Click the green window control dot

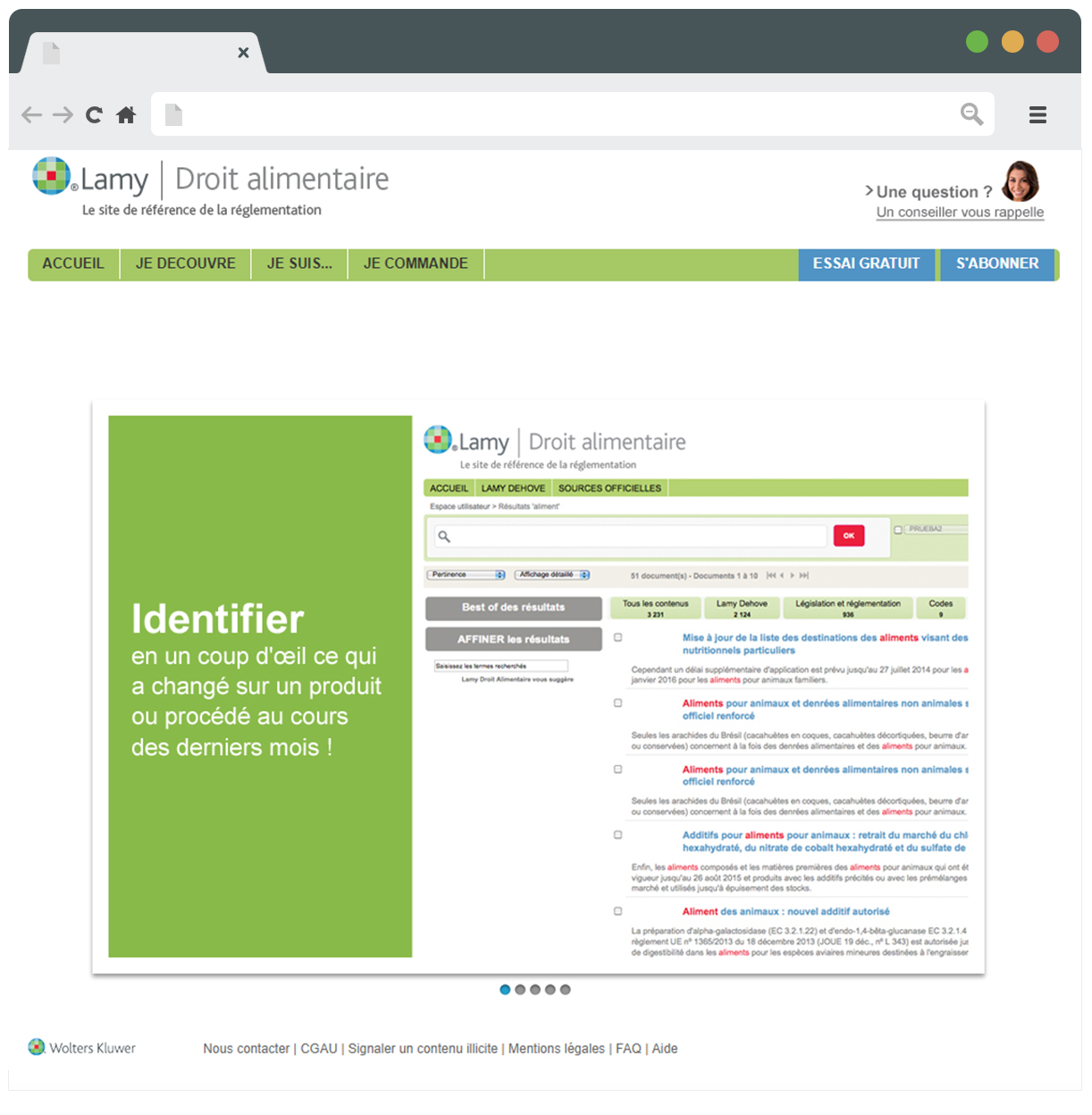[977, 41]
